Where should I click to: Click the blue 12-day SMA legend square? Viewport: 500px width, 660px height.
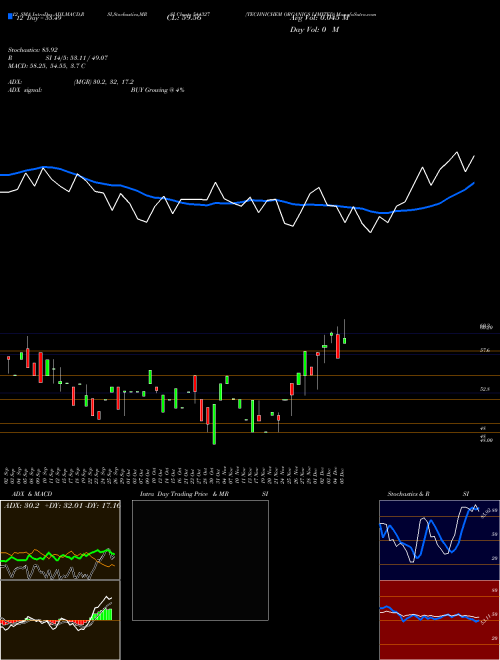11,16
